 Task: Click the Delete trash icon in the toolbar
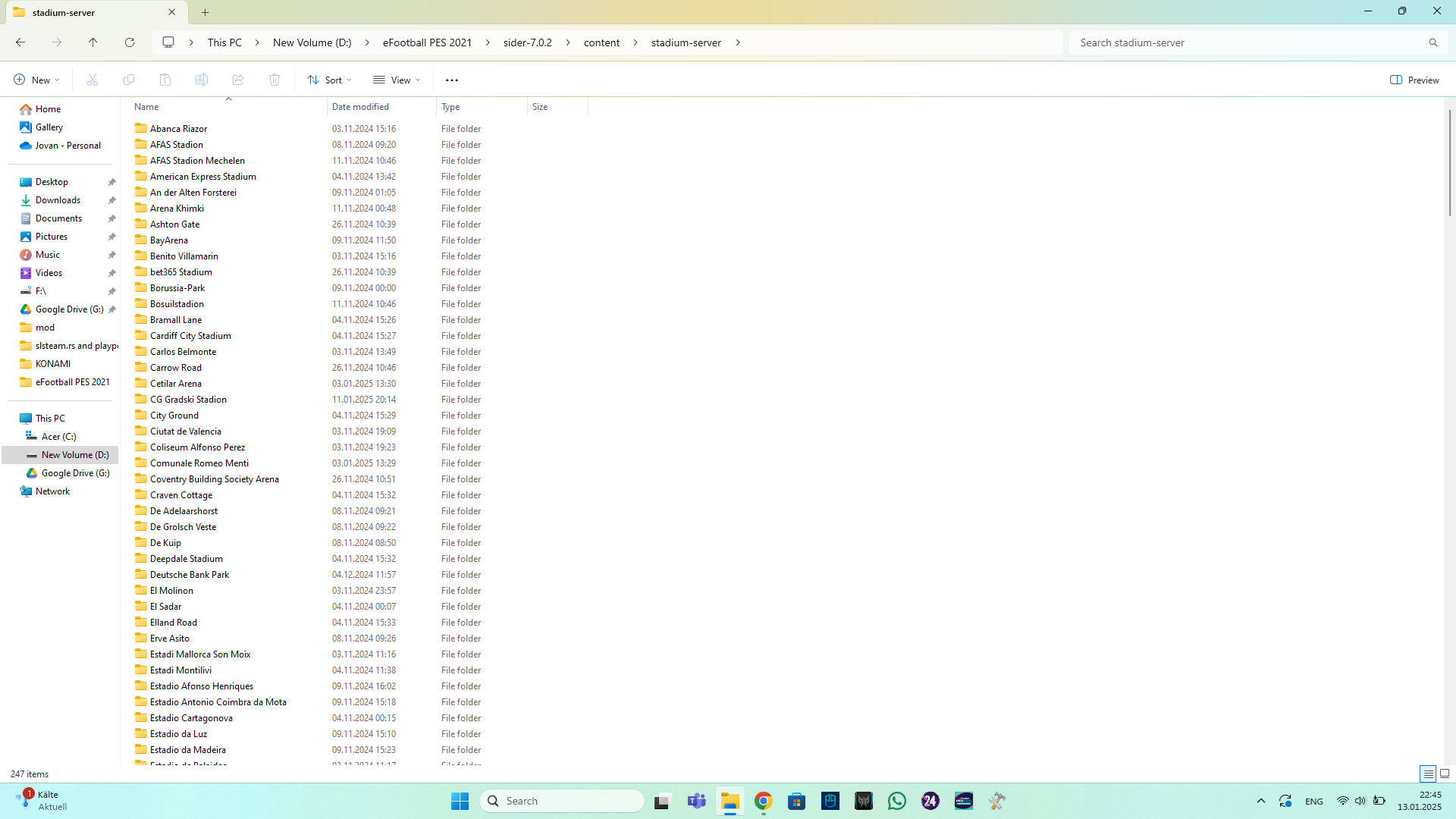click(x=275, y=80)
